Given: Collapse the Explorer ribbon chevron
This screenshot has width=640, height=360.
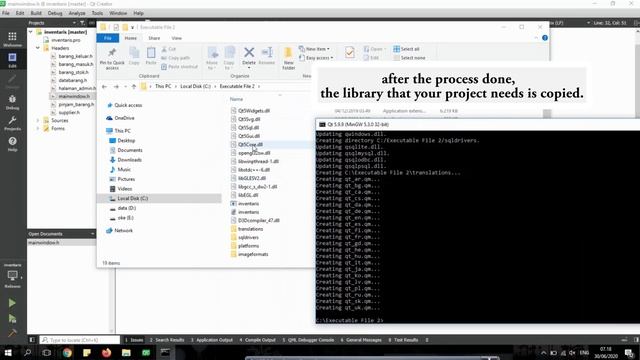Looking at the screenshot, I should pyautogui.click(x=536, y=38).
